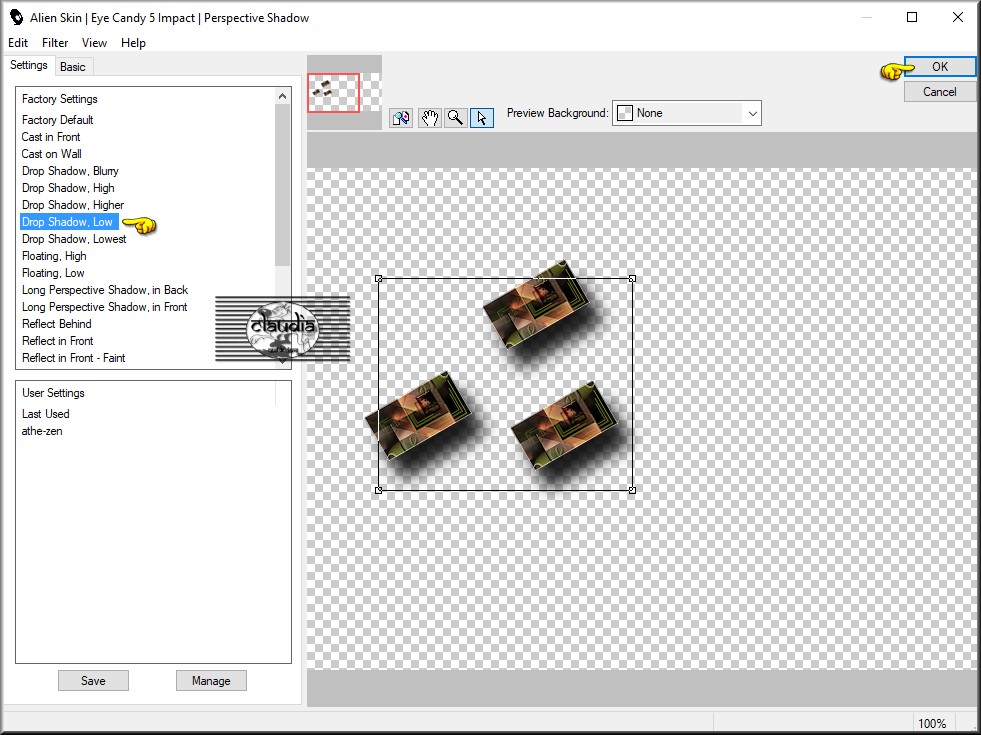Select the Floating, High preset

tap(54, 256)
